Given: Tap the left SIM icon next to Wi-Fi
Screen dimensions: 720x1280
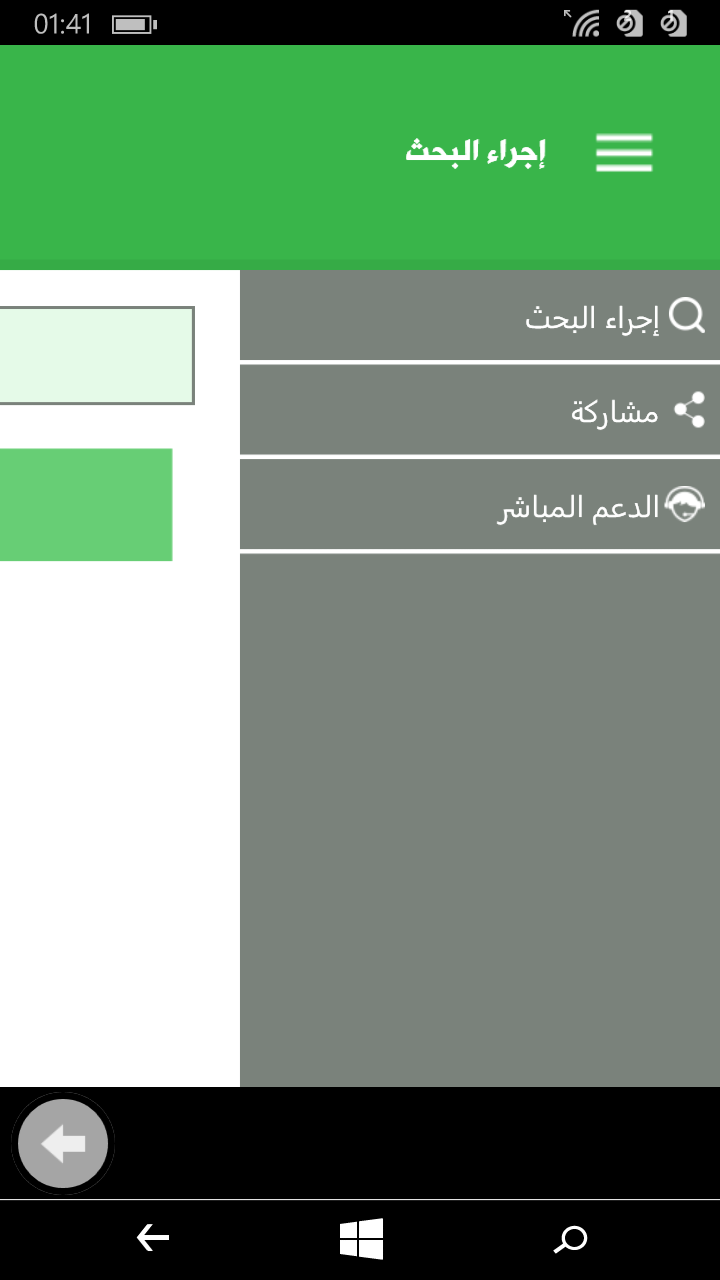Looking at the screenshot, I should (629, 22).
